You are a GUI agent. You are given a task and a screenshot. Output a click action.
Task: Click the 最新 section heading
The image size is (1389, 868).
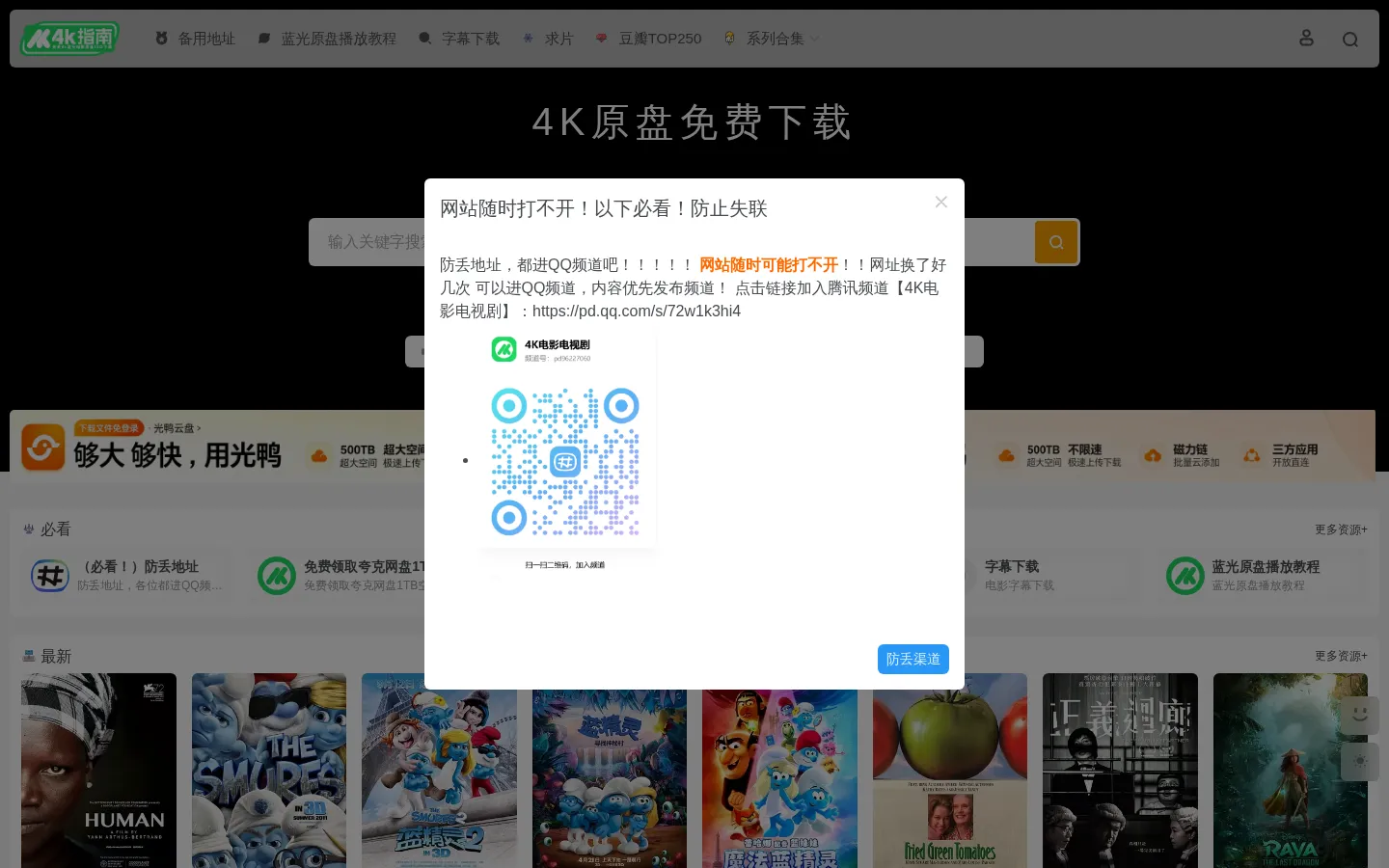[x=56, y=656]
